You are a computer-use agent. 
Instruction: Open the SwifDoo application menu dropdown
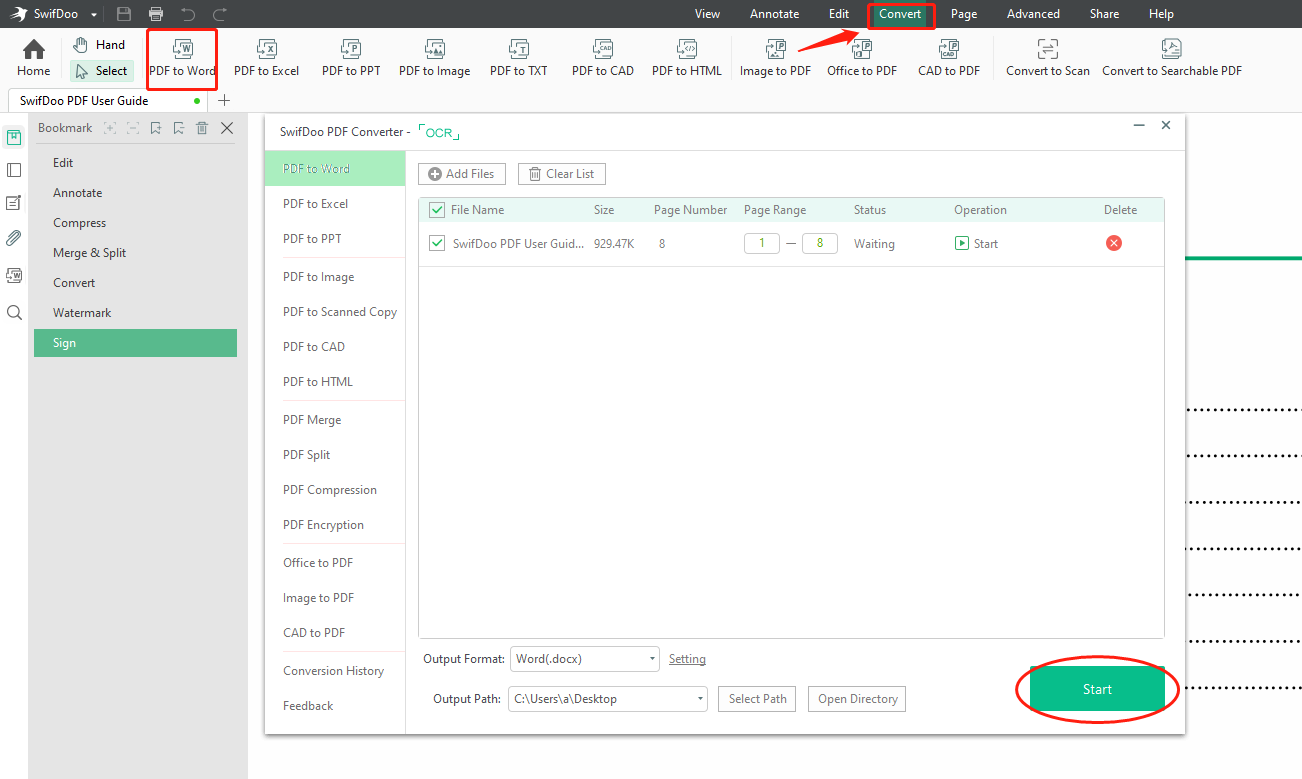point(94,15)
